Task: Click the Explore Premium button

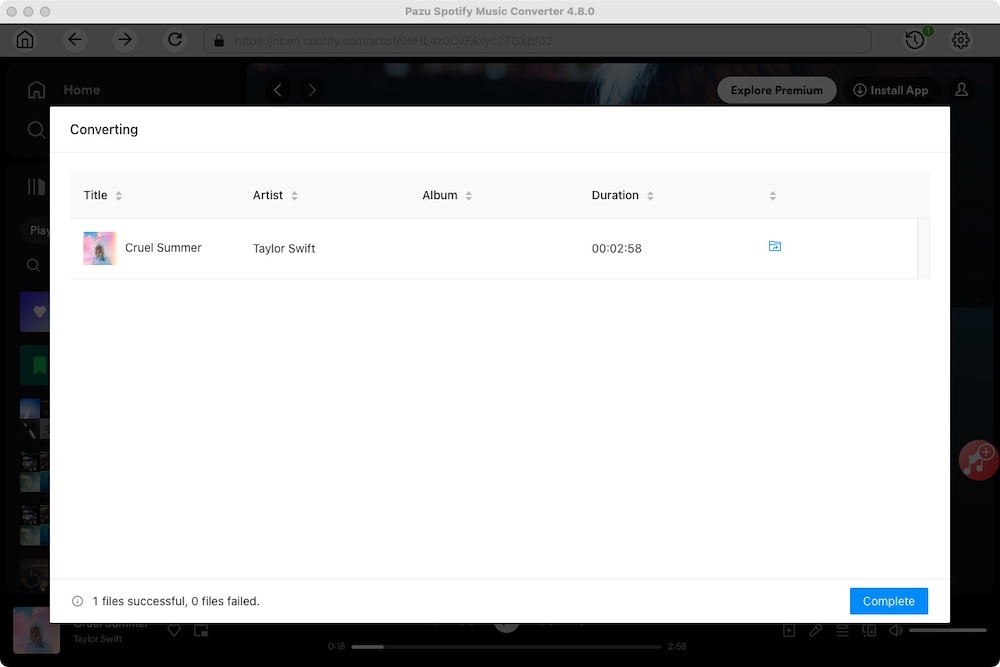Action: [x=776, y=90]
